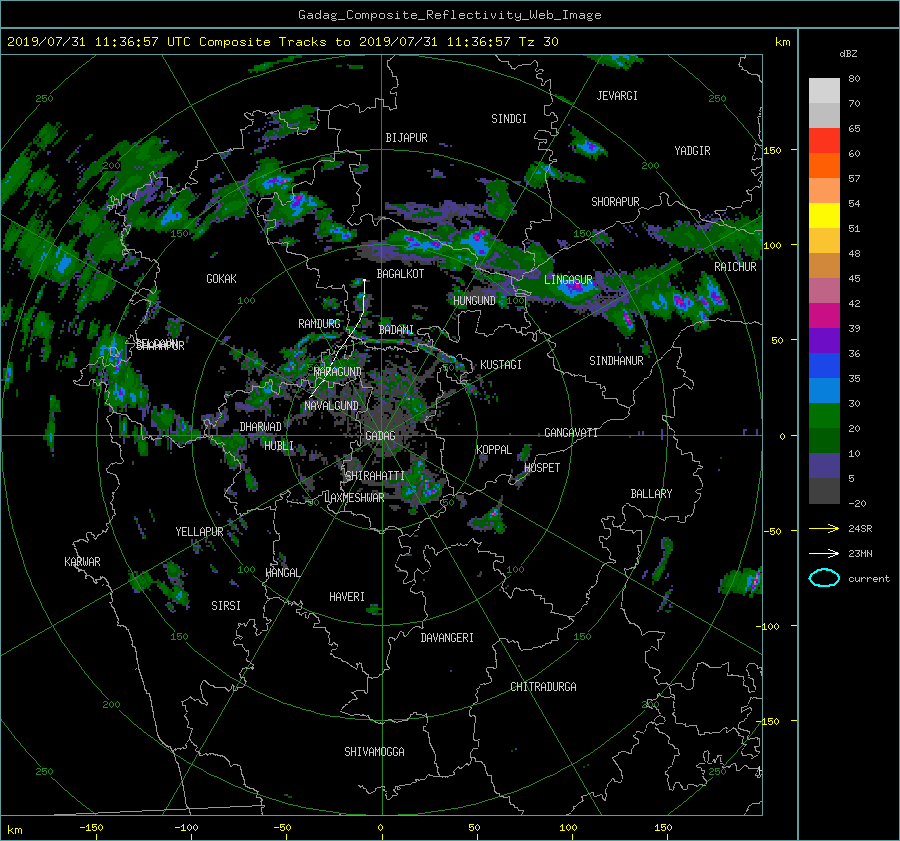
Task: Click the YELLAPUR city label
Action: point(199,532)
